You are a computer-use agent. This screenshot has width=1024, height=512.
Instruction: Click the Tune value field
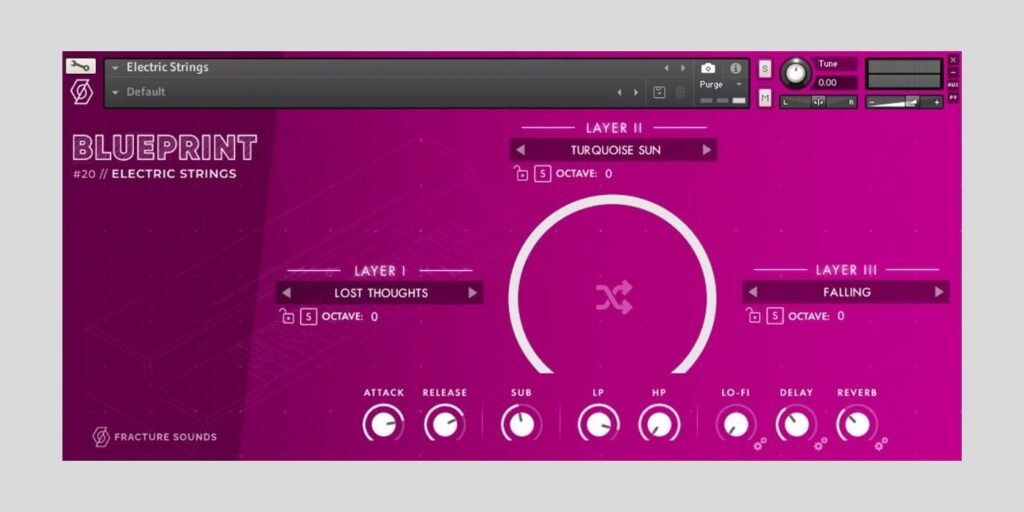836,83
